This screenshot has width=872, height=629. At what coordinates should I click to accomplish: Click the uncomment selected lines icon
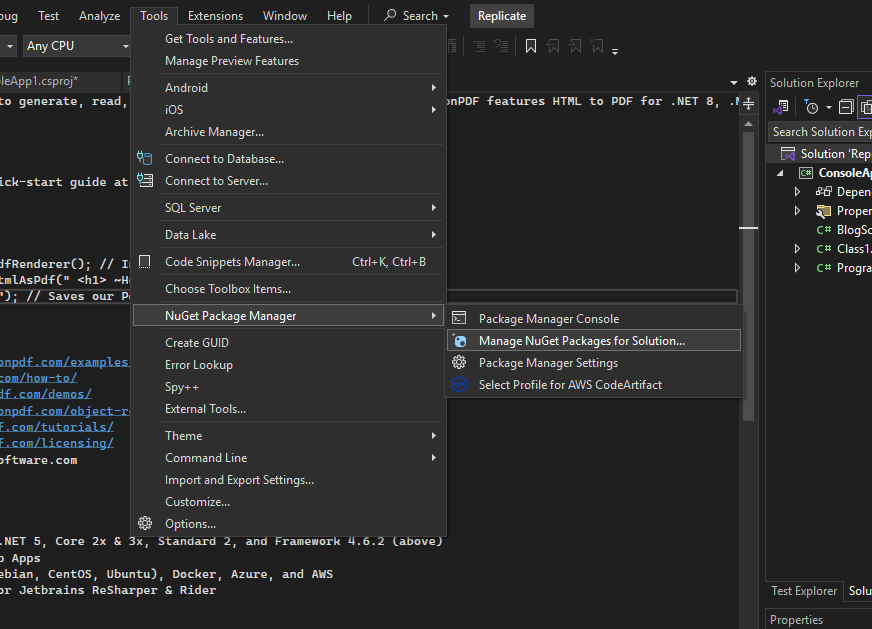point(501,46)
